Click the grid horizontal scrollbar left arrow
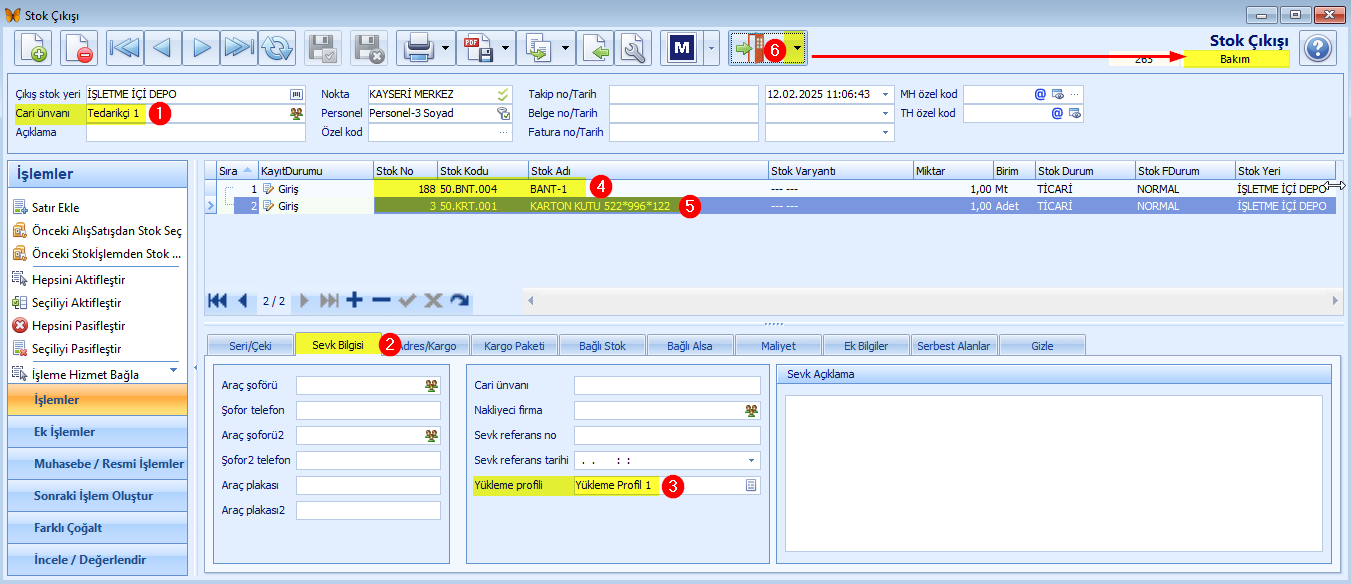Viewport: 1351px width, 584px height. click(531, 300)
